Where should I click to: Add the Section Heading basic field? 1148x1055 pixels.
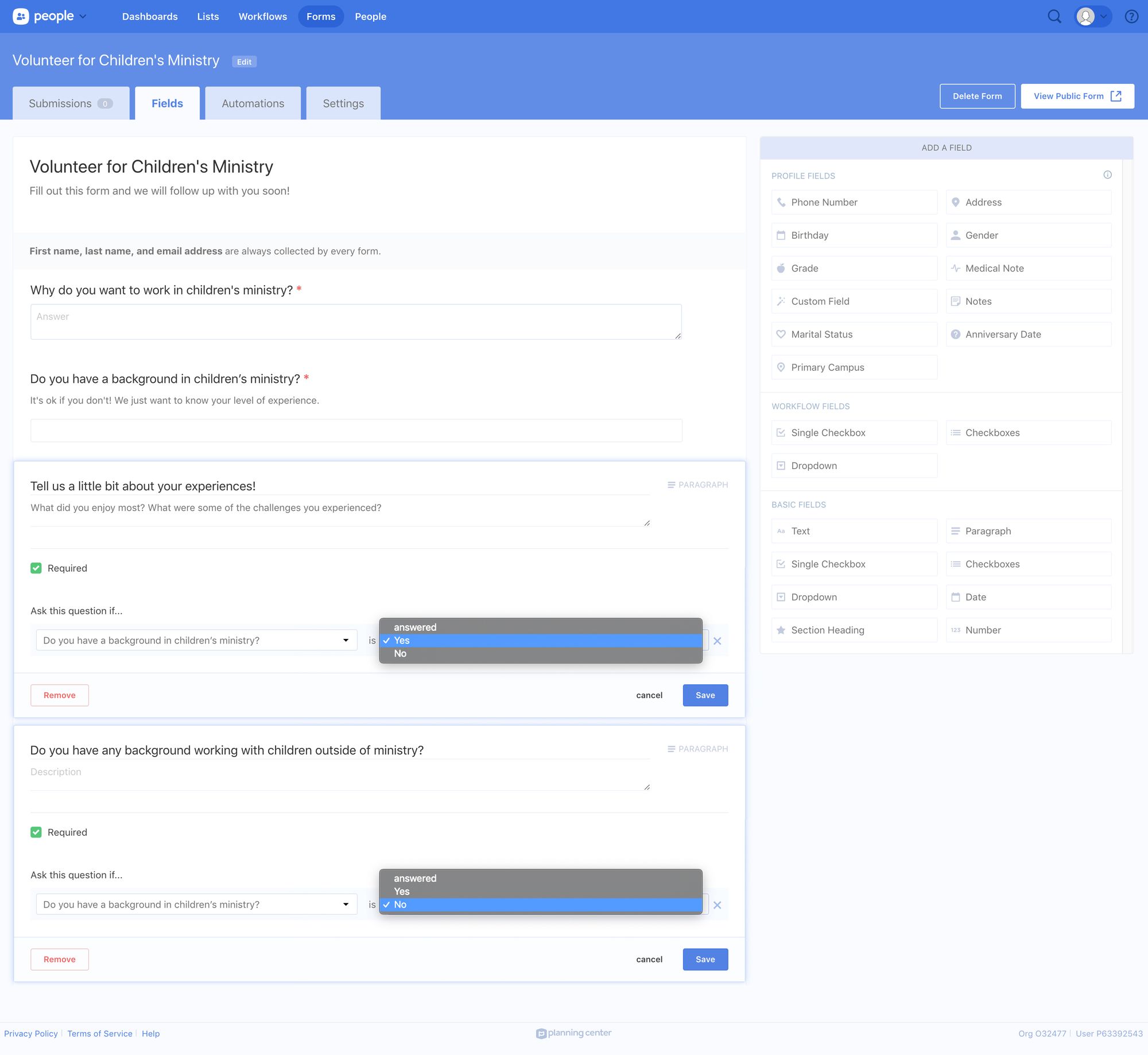[854, 630]
